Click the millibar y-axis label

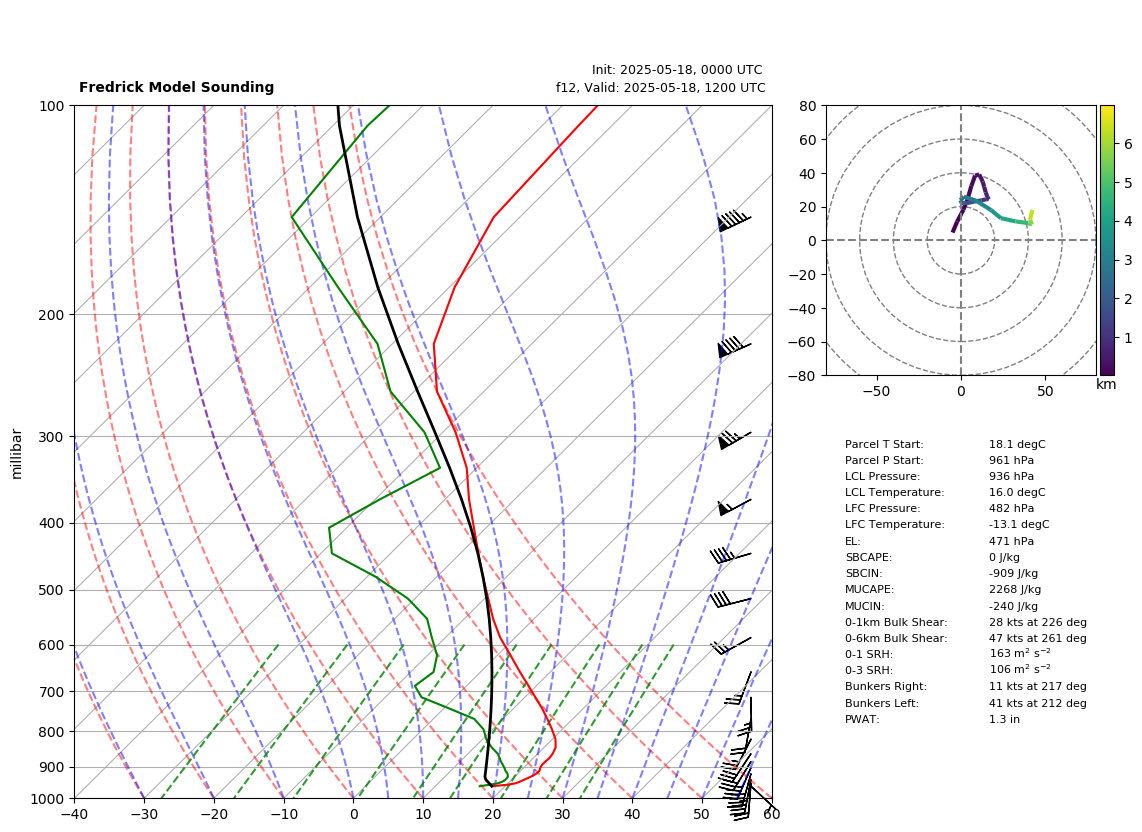click(17, 454)
